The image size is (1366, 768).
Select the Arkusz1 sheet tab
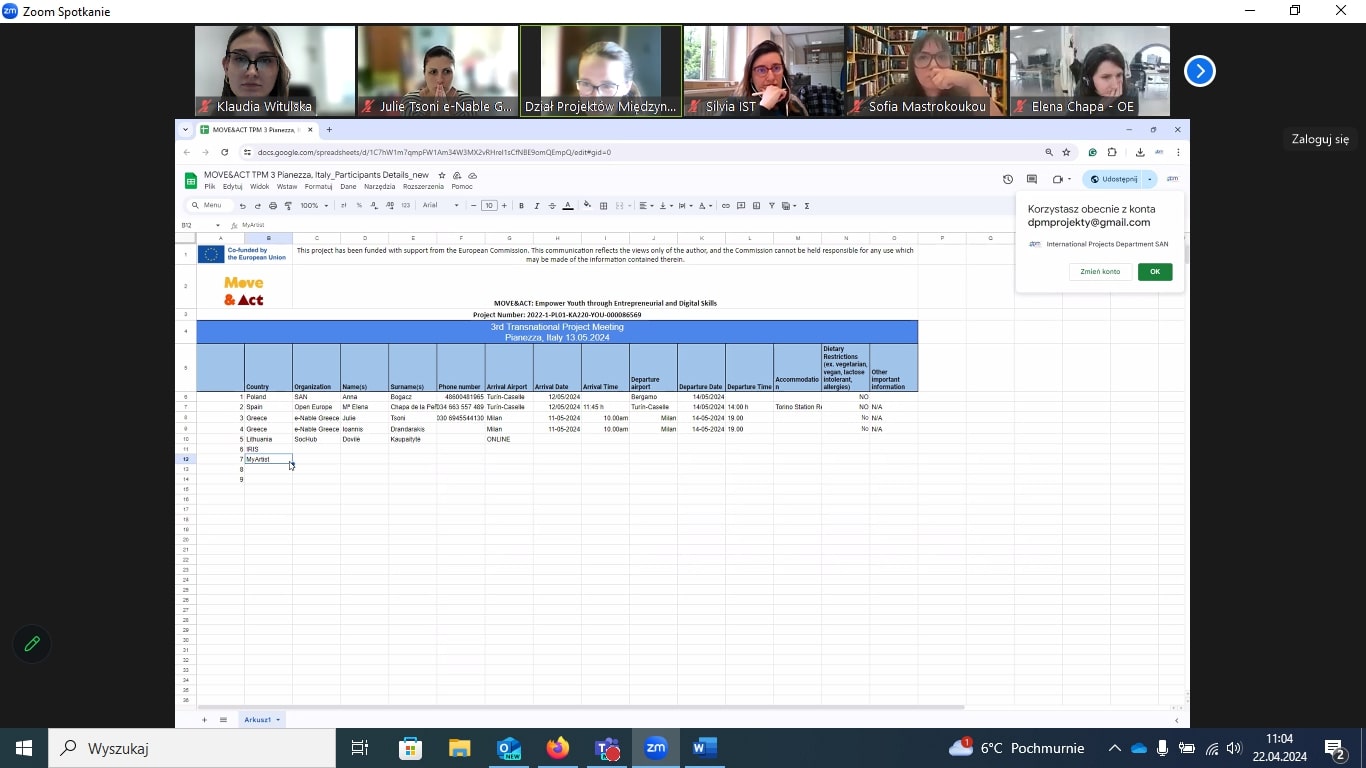point(261,720)
